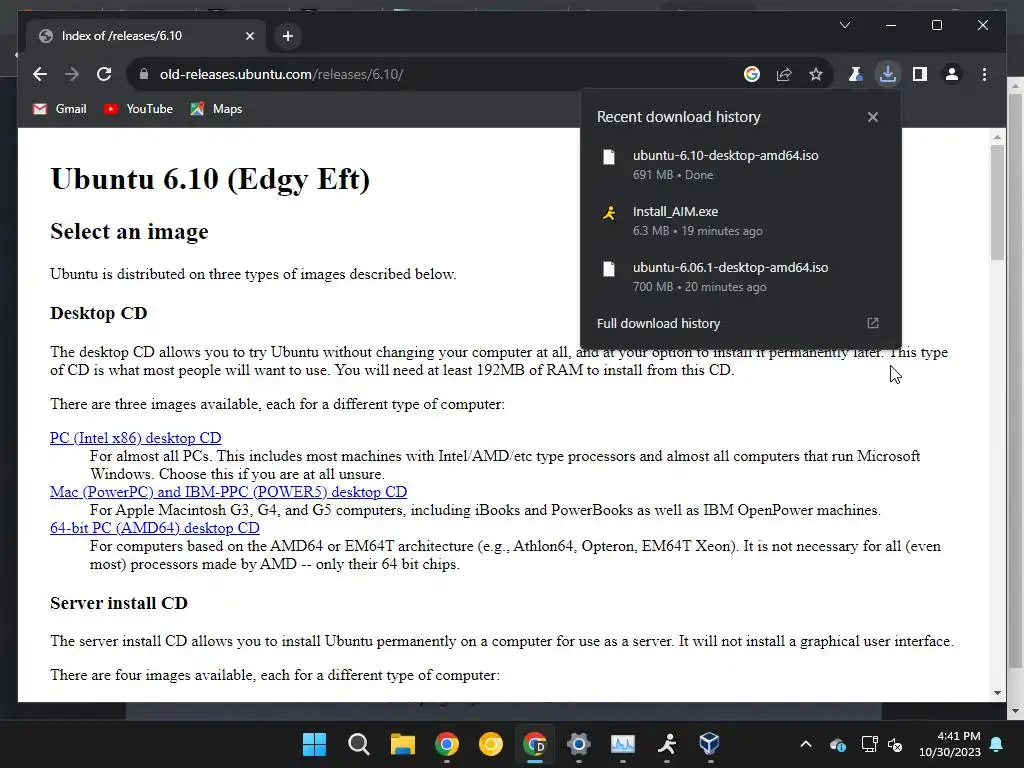The width and height of the screenshot is (1024, 768).
Task: Open the network display tray icon
Action: 869,744
